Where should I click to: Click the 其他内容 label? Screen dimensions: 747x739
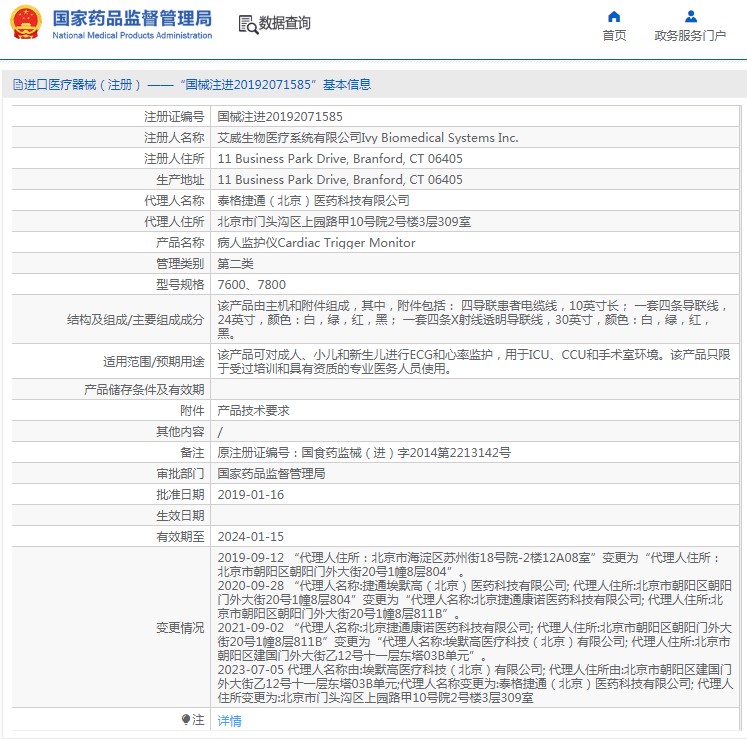[x=180, y=432]
